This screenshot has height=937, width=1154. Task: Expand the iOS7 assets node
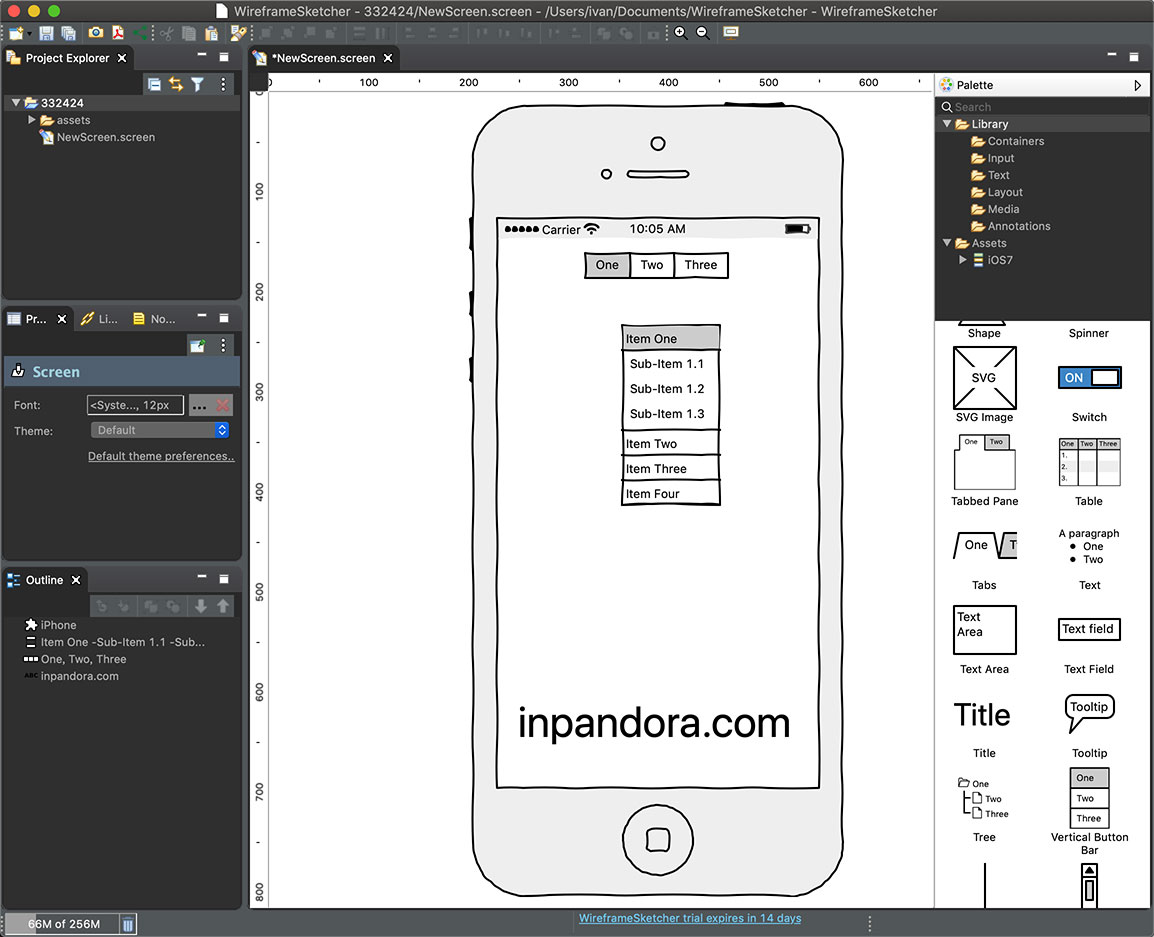pyautogui.click(x=963, y=260)
